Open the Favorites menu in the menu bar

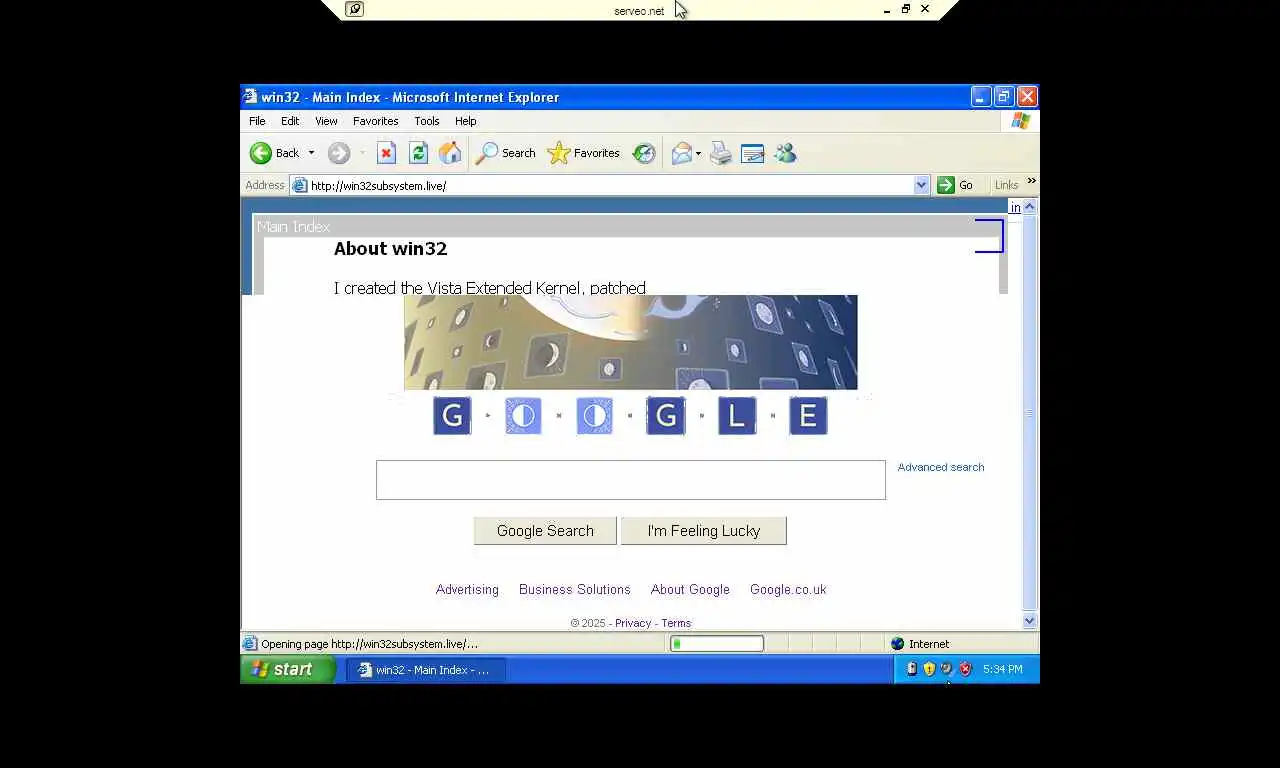coord(375,121)
